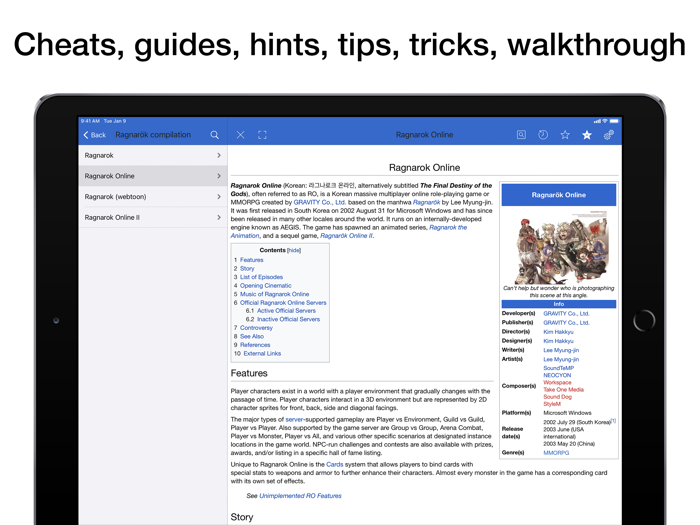The image size is (700, 525).
Task: Click the Story section heading
Action: pos(242,517)
